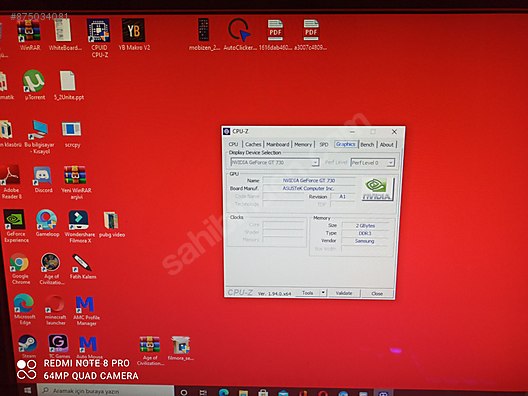Viewport: 528px width, 396px height.
Task: Switch to the Mainboard tab
Action: coord(277,144)
